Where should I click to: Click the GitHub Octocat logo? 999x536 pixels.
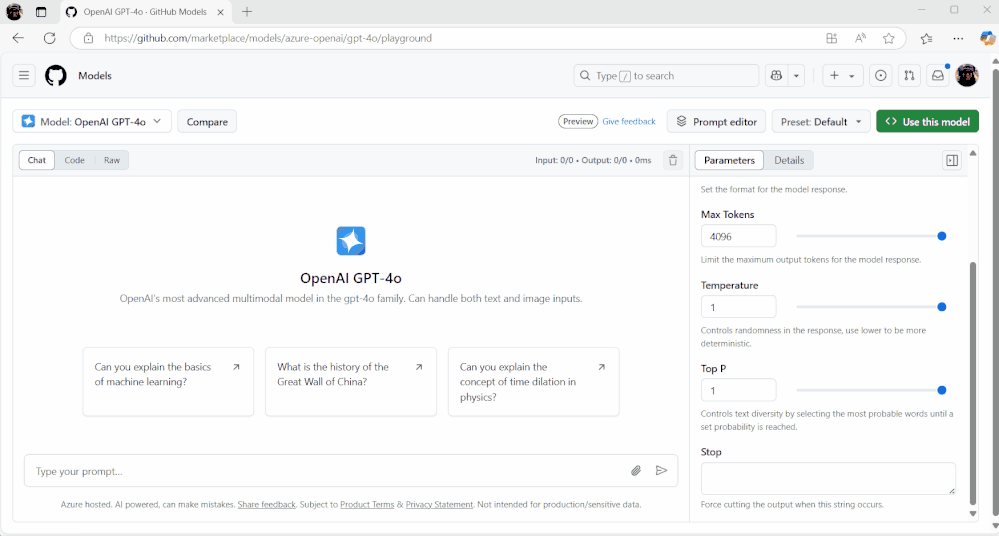(55, 76)
